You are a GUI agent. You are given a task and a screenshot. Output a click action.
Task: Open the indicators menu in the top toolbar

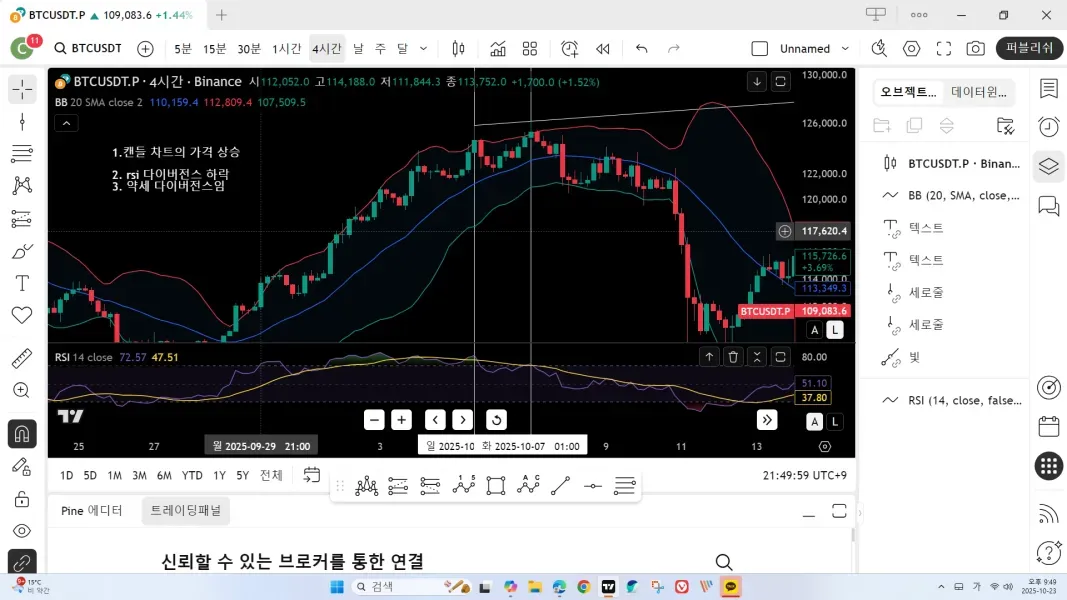click(496, 47)
